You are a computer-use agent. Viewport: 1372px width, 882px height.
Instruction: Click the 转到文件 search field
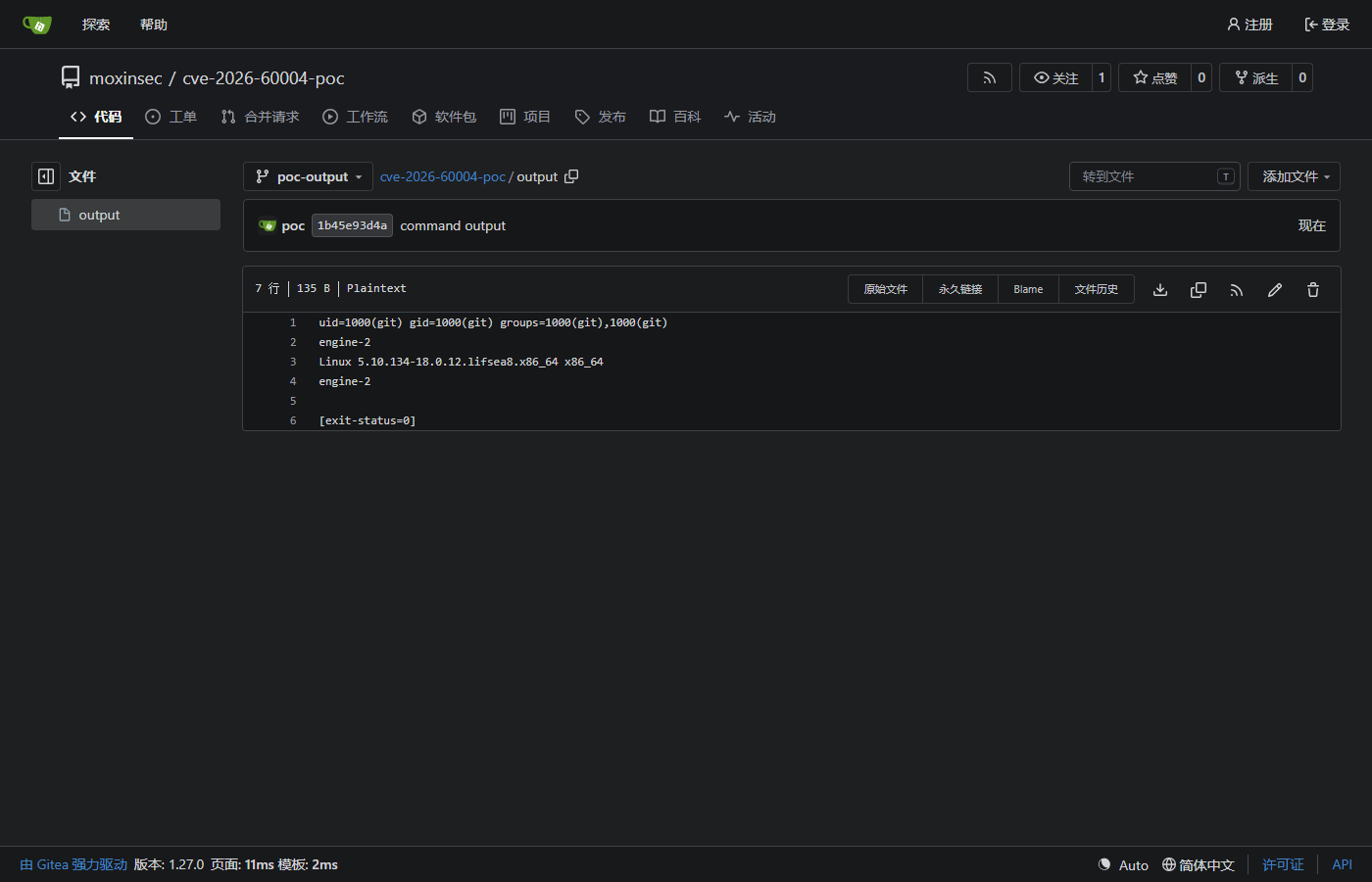(x=1154, y=176)
